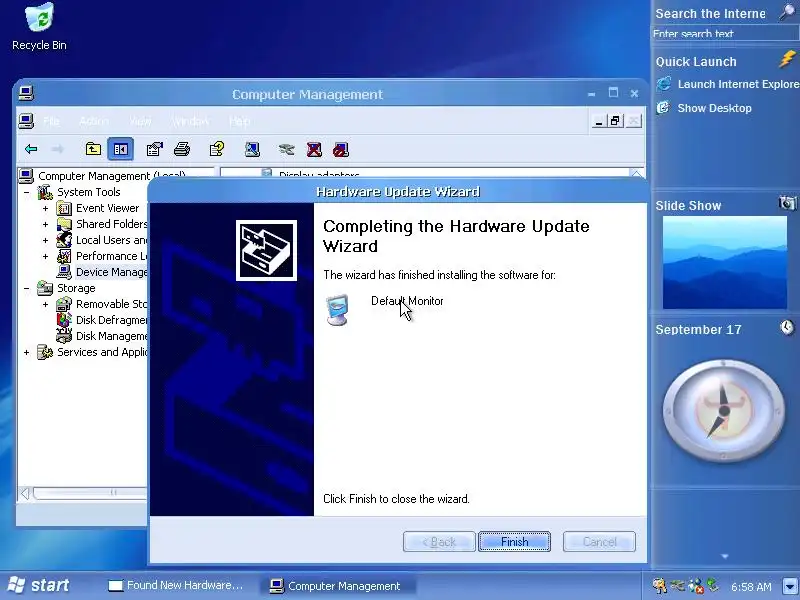The image size is (800, 600).
Task: Click the Update Driver toolbar icon
Action: tap(286, 149)
